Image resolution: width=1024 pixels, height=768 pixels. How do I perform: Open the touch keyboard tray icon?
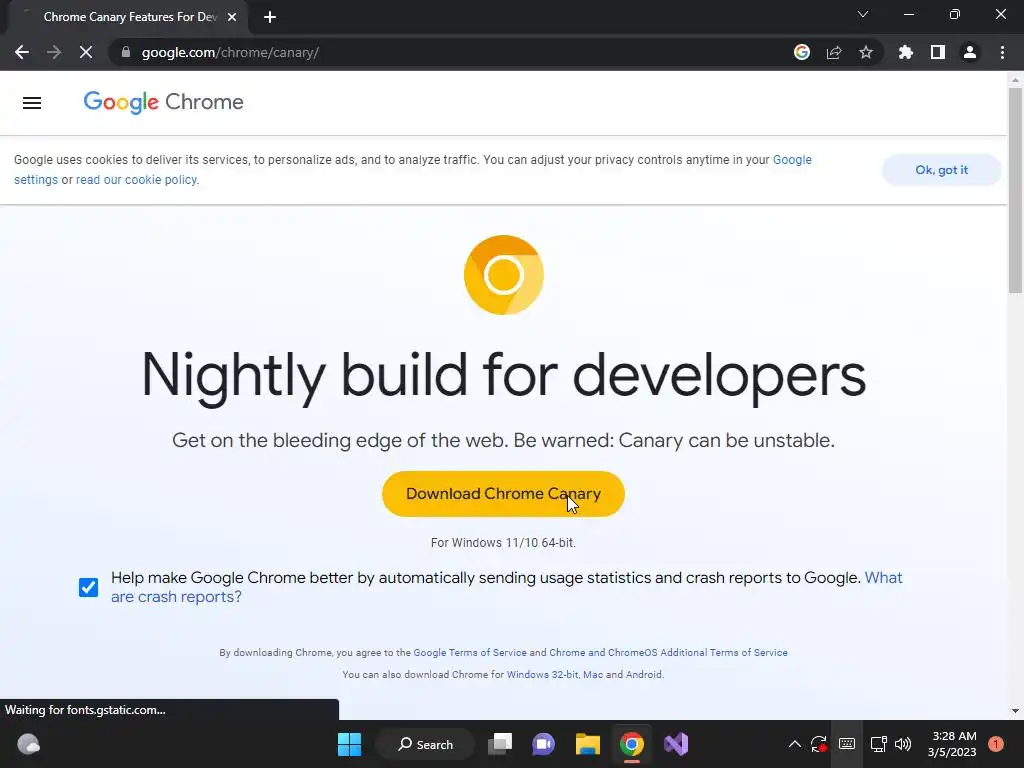click(x=847, y=744)
